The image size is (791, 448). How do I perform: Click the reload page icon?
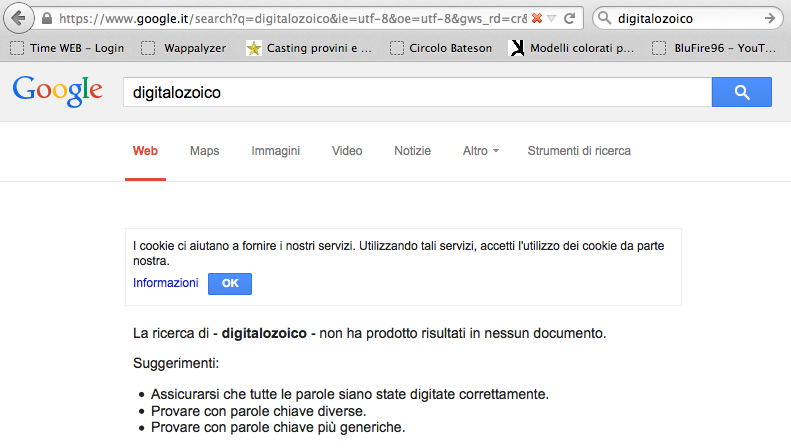pos(570,19)
